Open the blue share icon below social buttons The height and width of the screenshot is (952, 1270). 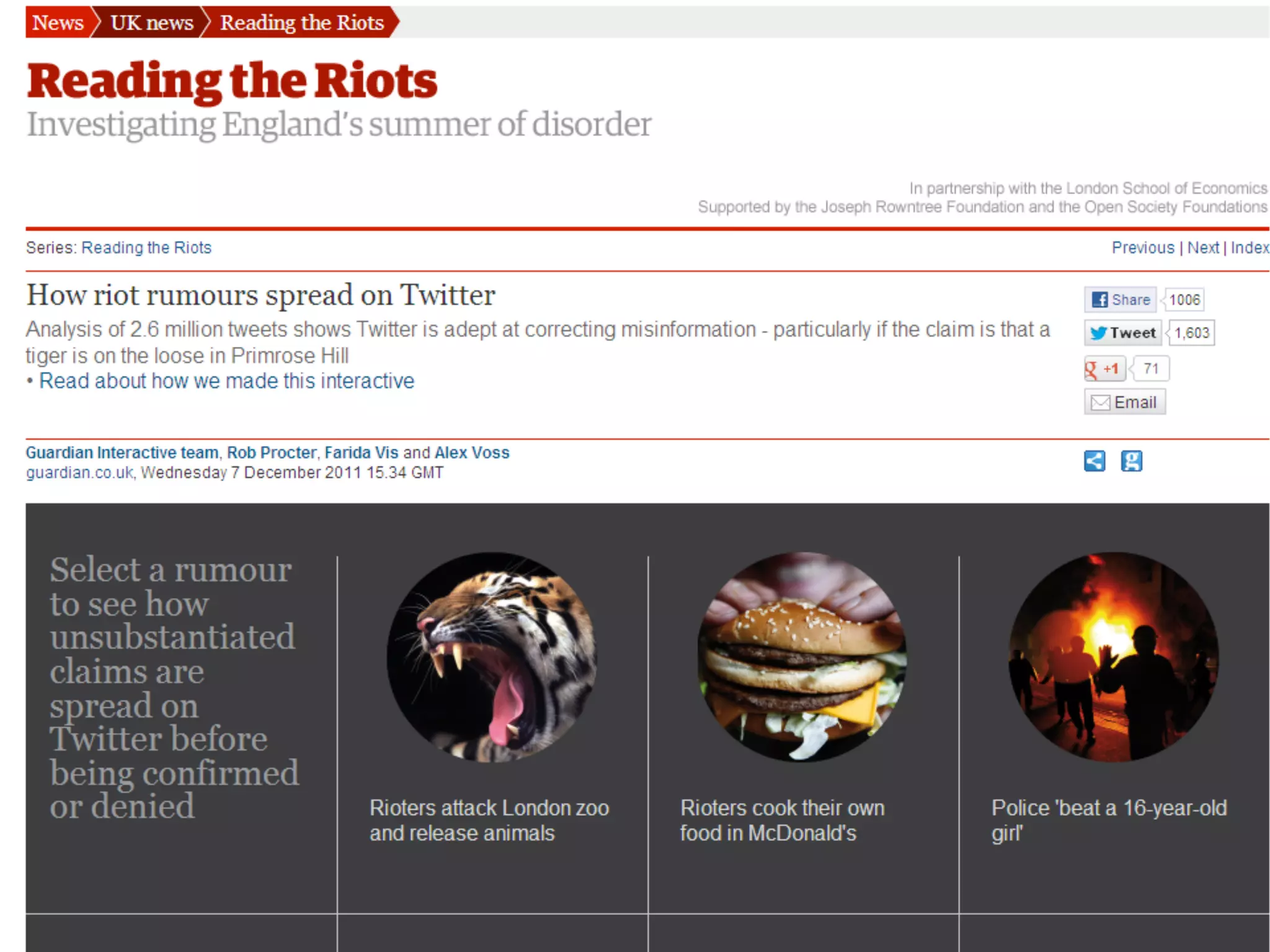(x=1095, y=461)
